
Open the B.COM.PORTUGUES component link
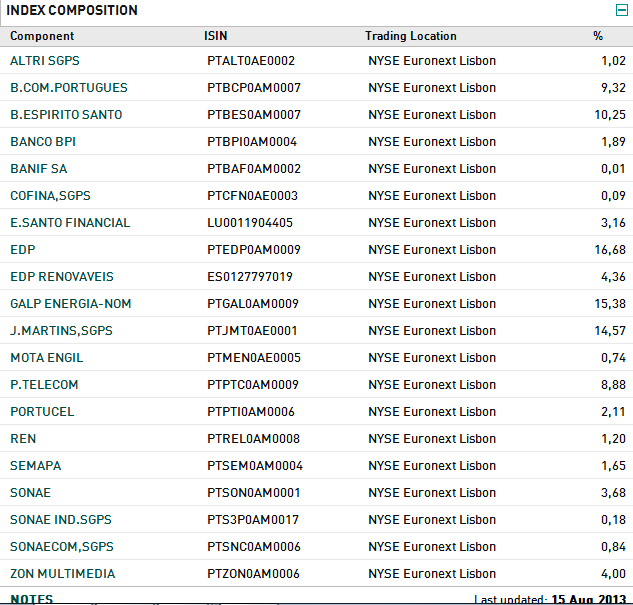click(69, 88)
